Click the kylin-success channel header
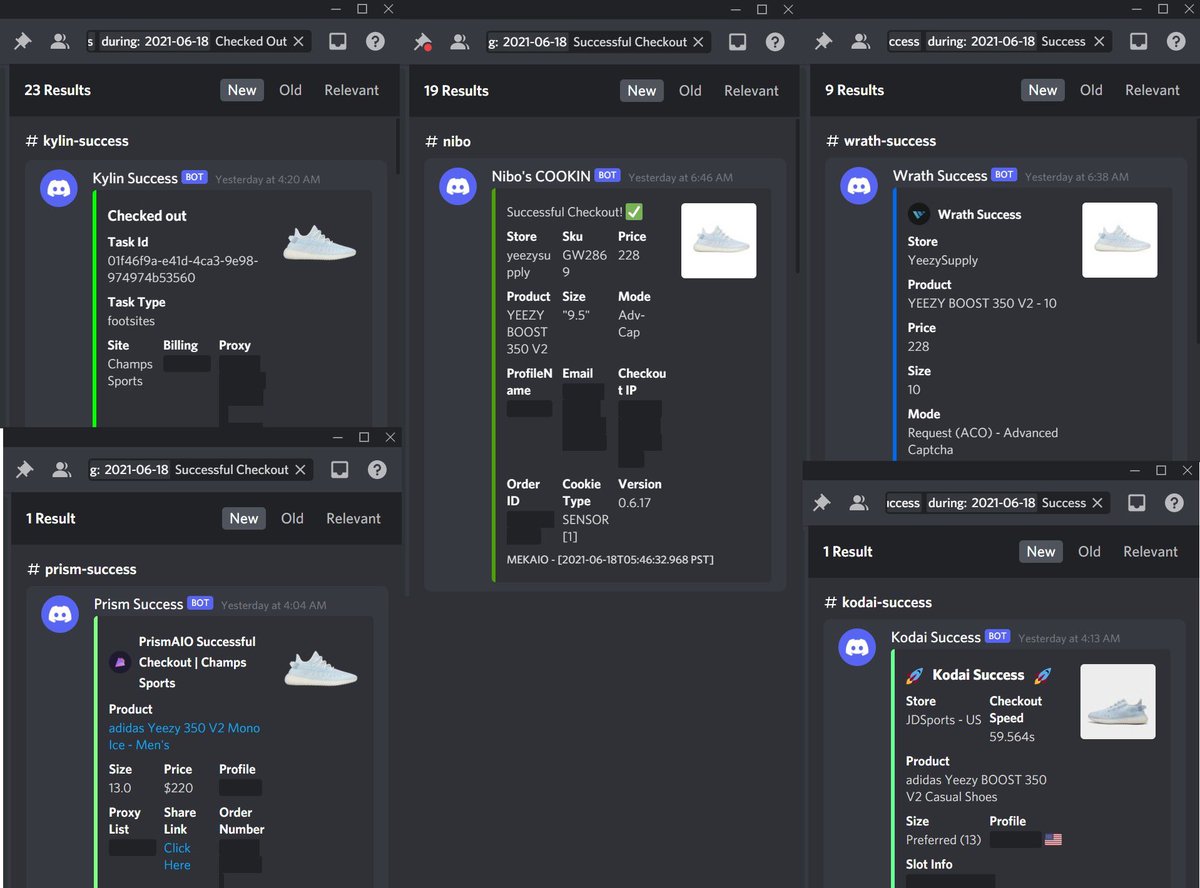Image resolution: width=1200 pixels, height=888 pixels. 77,141
